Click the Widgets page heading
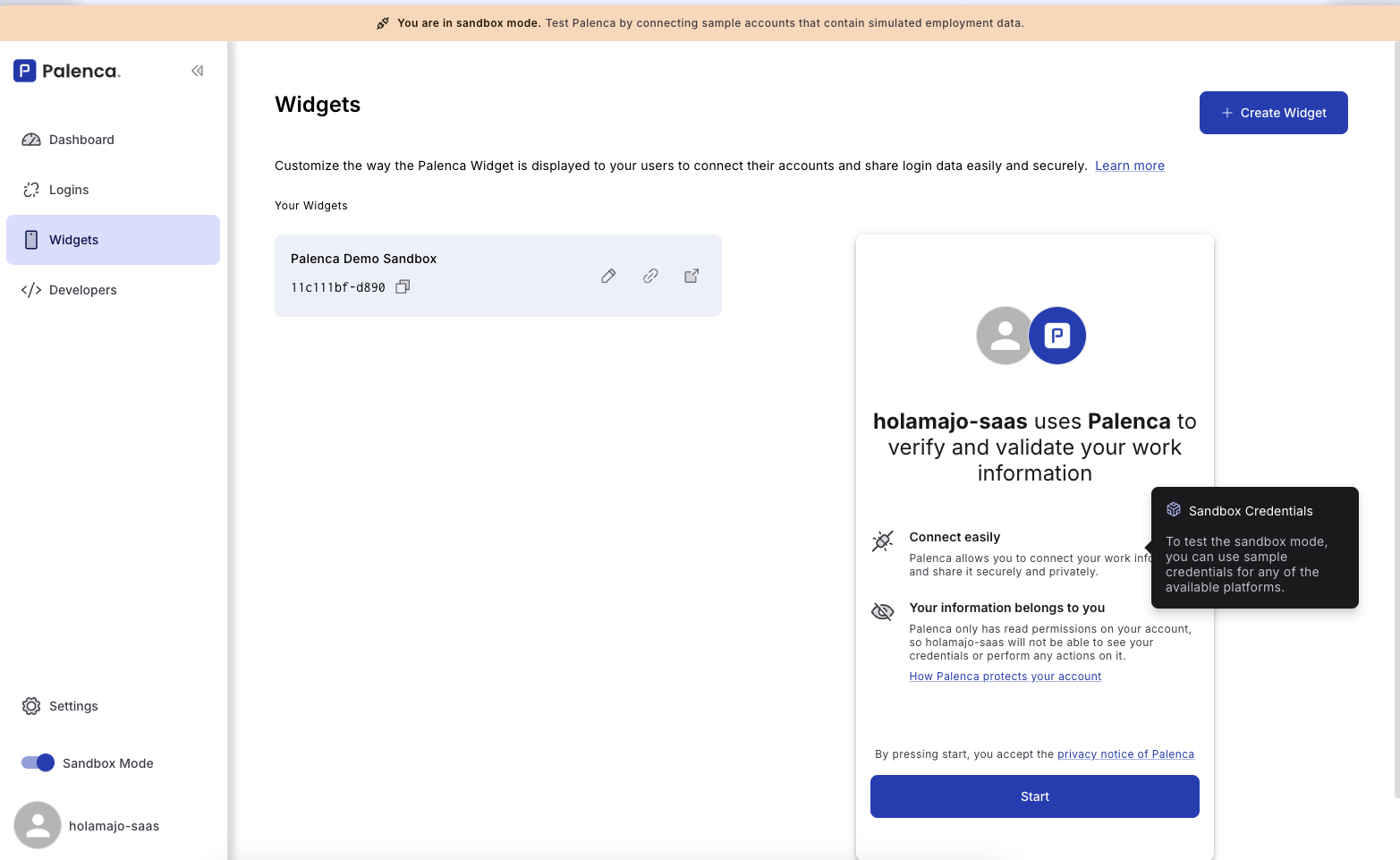Screen dimensions: 1400x860 (318, 105)
